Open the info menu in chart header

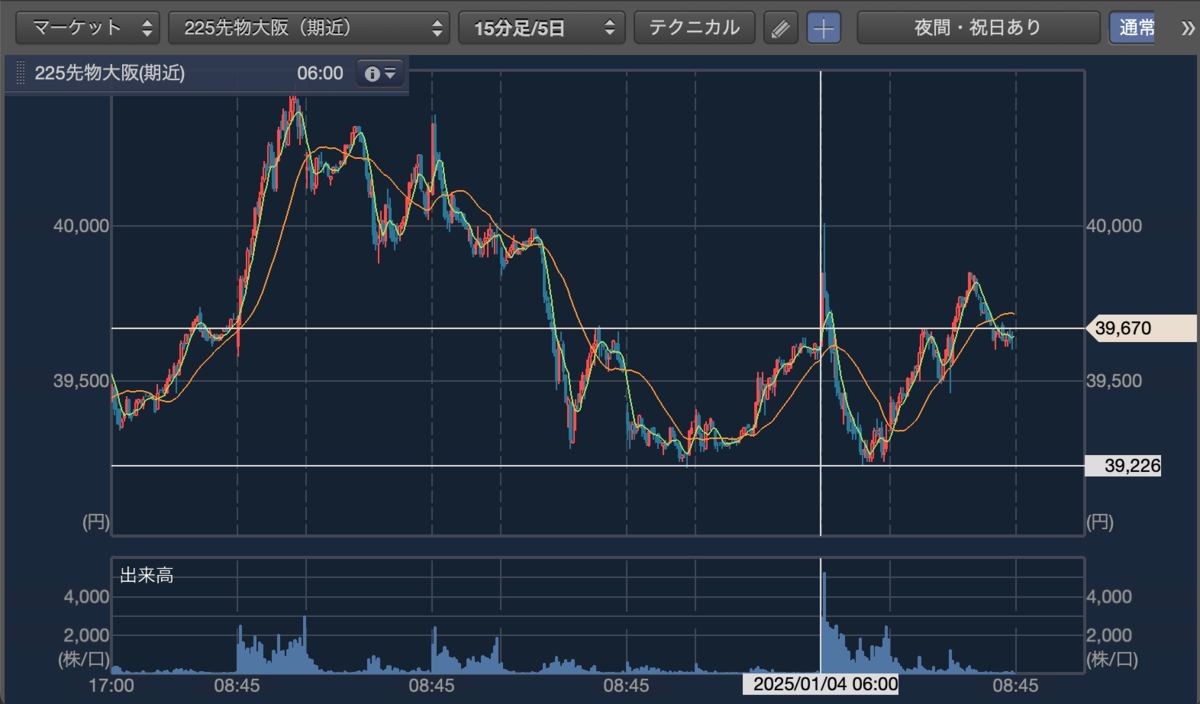click(x=381, y=73)
